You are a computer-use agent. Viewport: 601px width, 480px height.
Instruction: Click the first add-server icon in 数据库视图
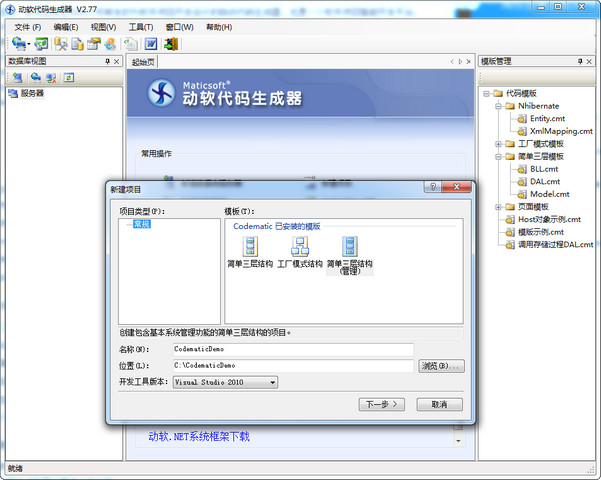[17, 77]
